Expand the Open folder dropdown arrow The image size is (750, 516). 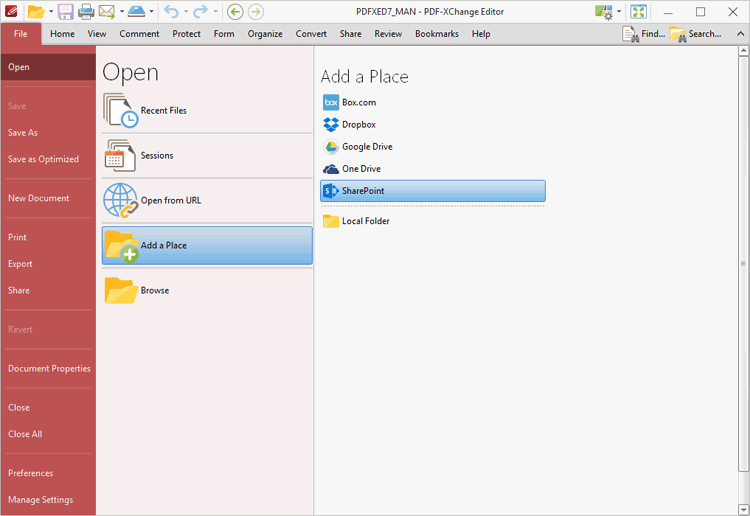coord(51,11)
